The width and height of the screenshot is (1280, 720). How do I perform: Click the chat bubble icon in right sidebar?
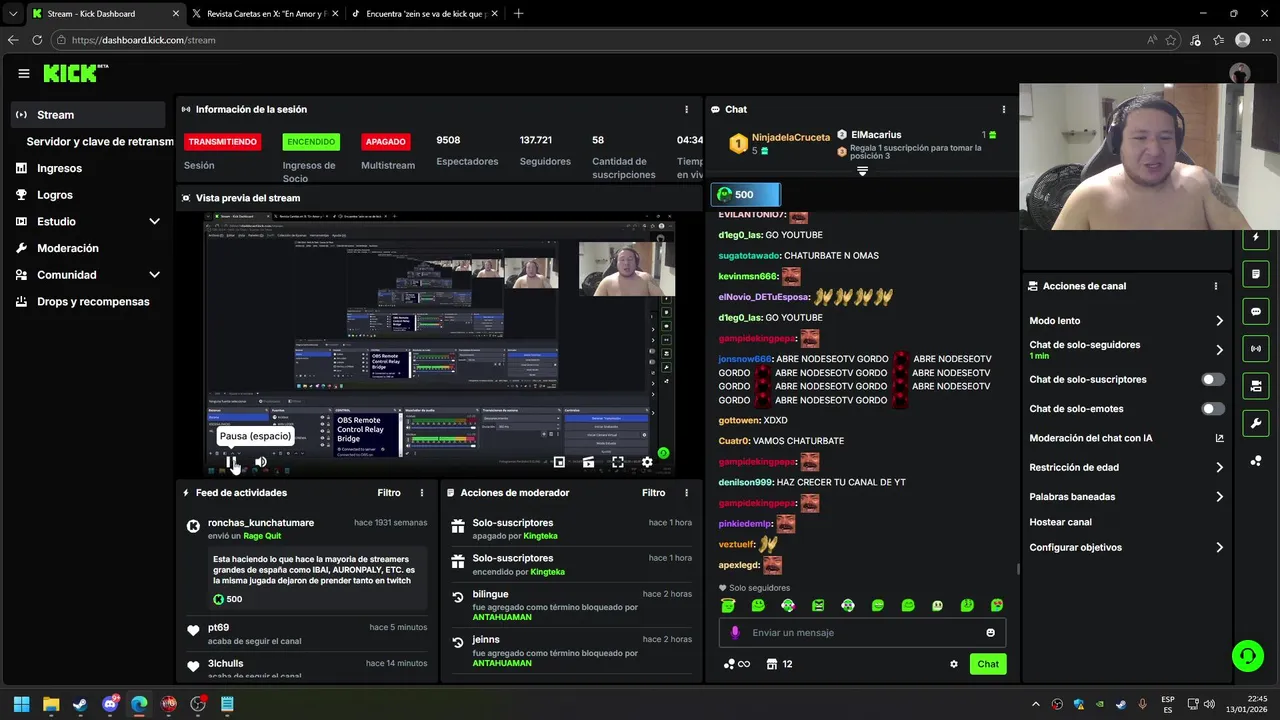pos(1256,311)
